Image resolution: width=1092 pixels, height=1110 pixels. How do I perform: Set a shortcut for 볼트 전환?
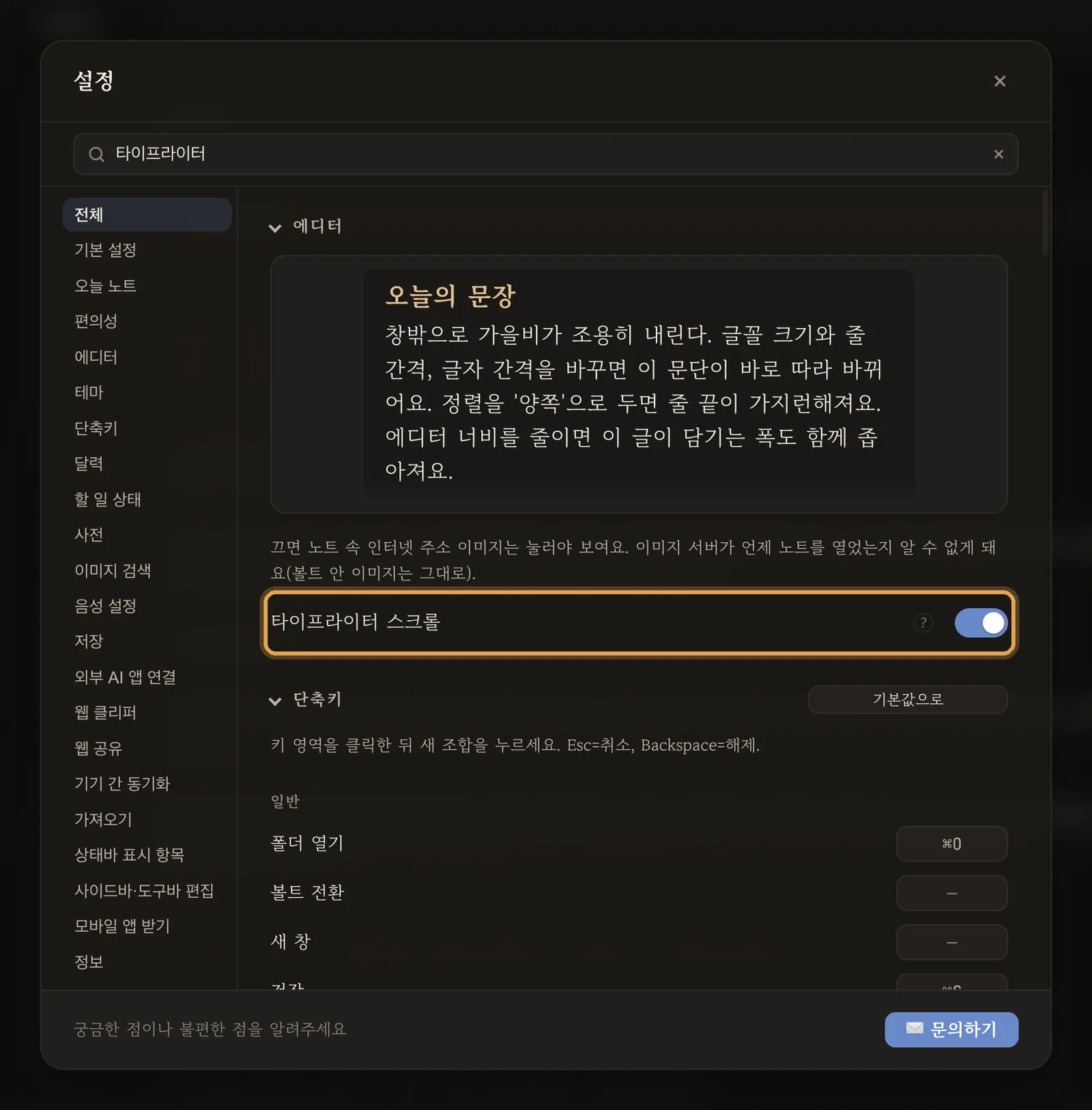click(x=951, y=893)
